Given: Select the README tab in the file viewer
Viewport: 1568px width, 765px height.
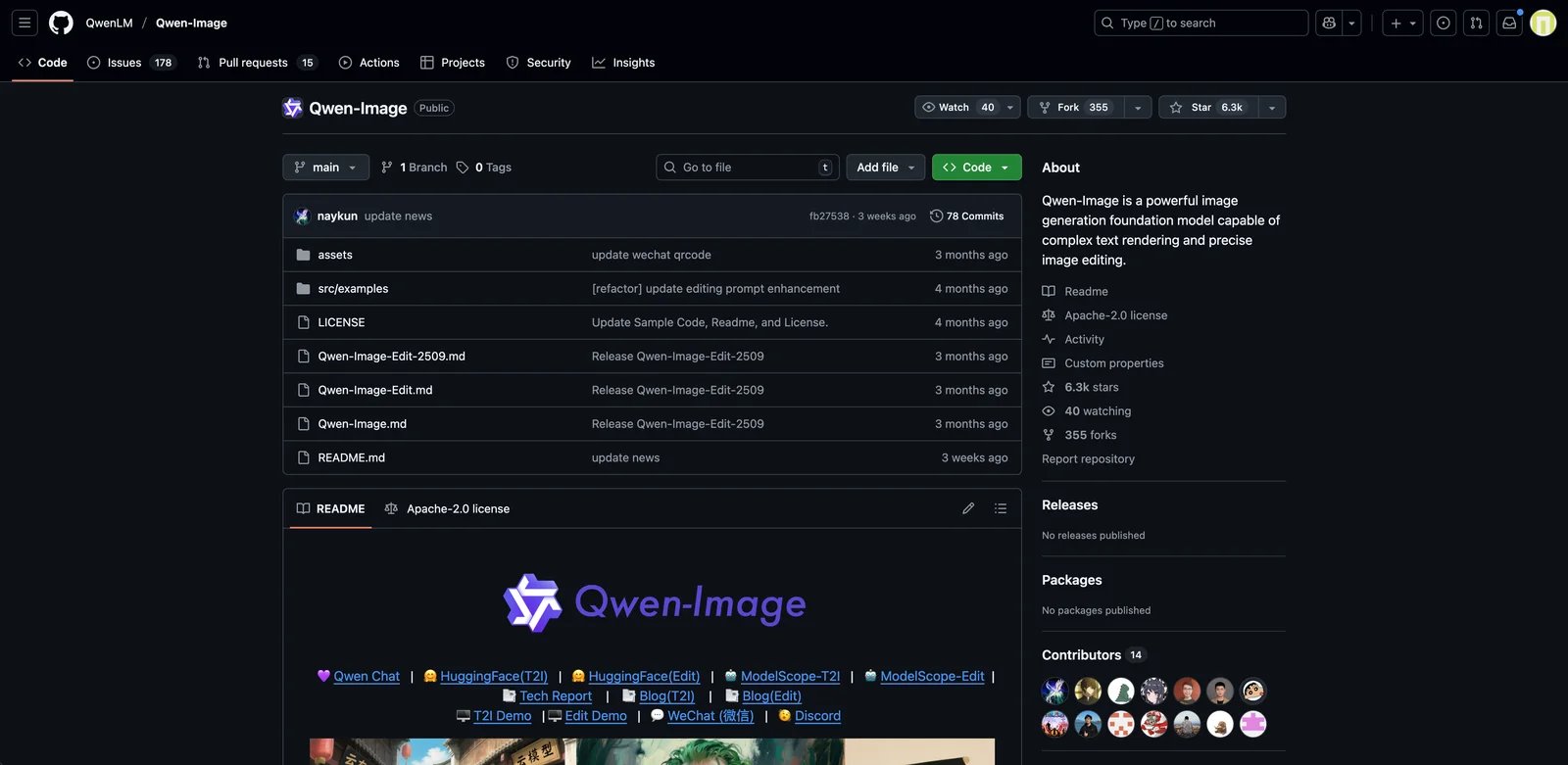Looking at the screenshot, I should (x=330, y=508).
